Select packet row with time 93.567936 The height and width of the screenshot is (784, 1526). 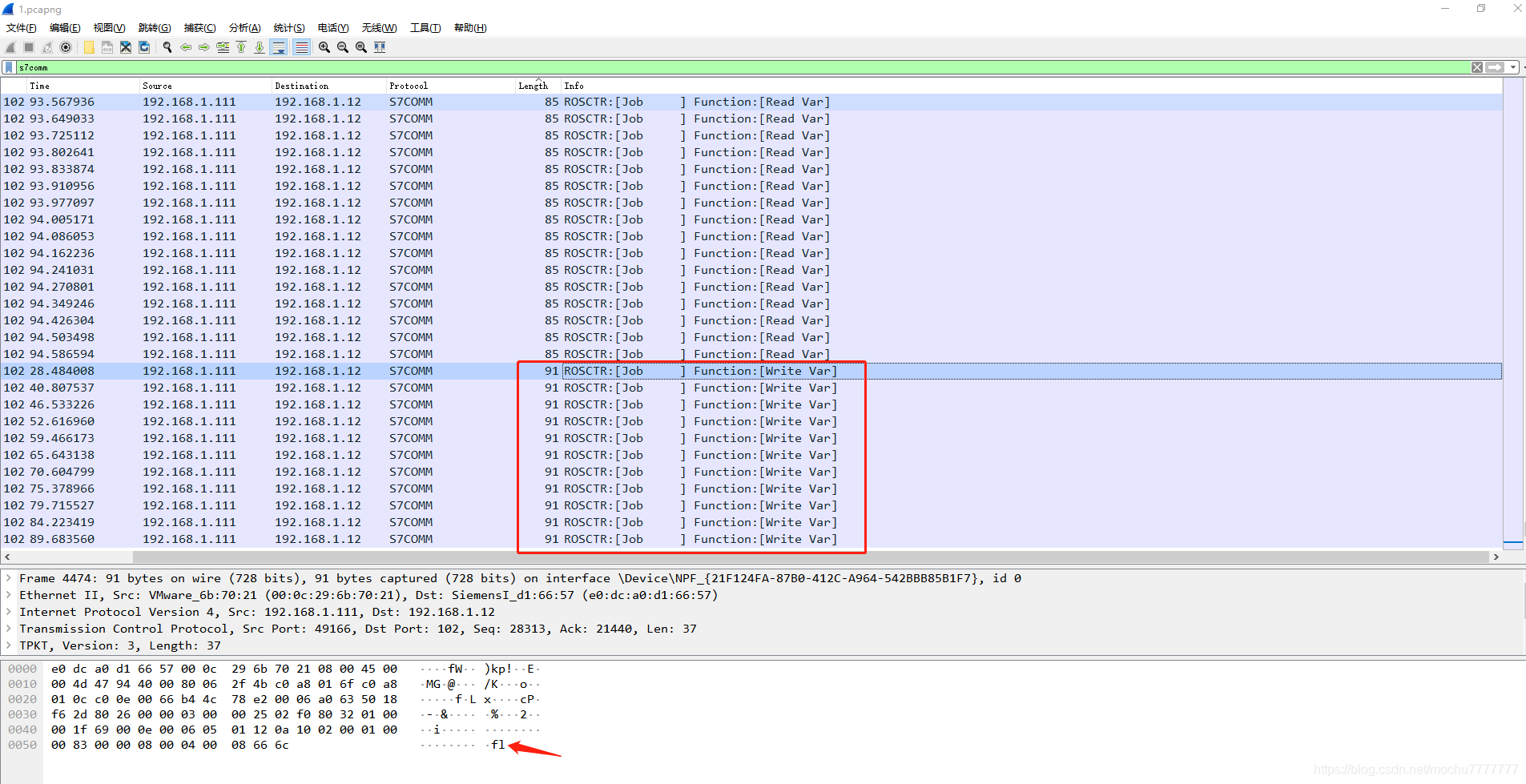751,102
